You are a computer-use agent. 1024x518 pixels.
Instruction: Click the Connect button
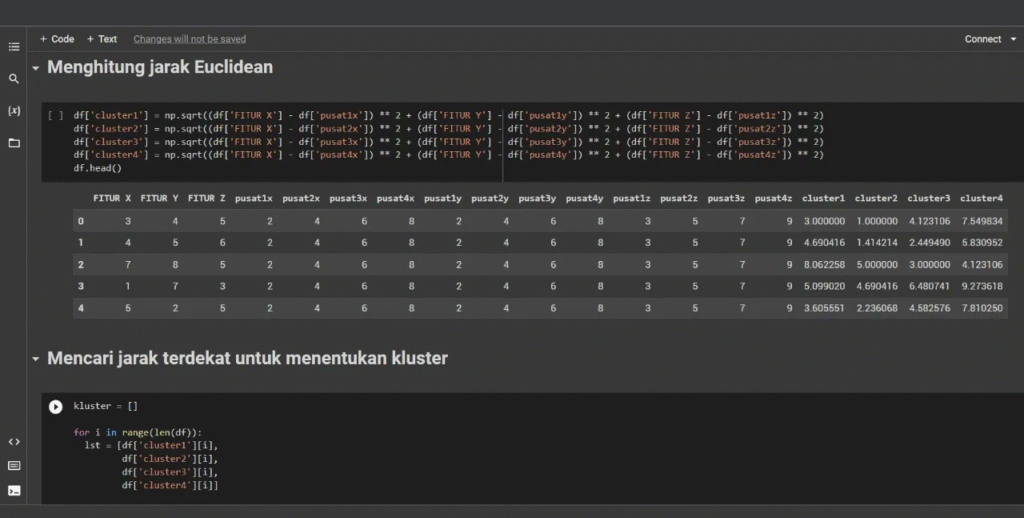click(982, 39)
